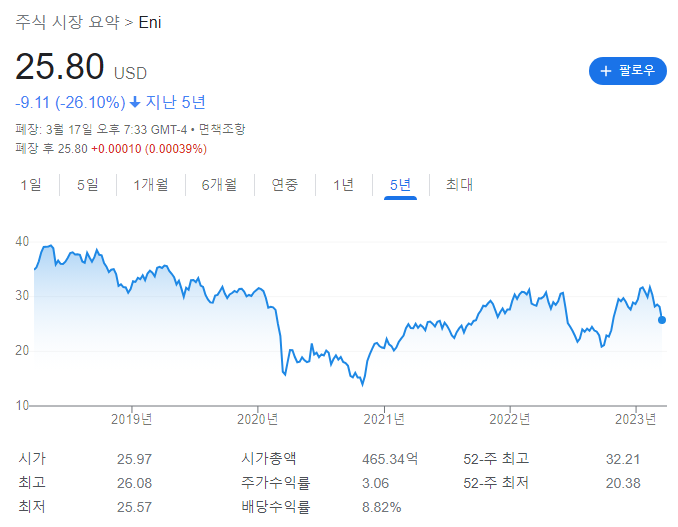The height and width of the screenshot is (527, 678).
Task: Click the 2022년 axis label
Action: pos(509,419)
